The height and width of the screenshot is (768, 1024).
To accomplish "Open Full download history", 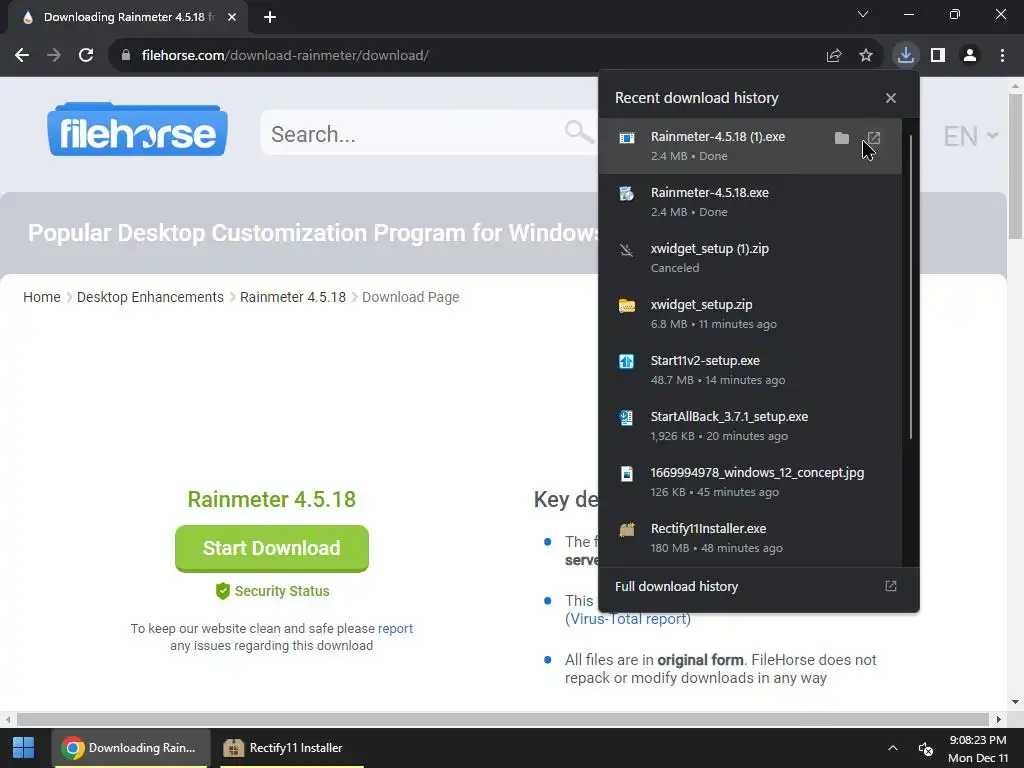I will coord(758,586).
